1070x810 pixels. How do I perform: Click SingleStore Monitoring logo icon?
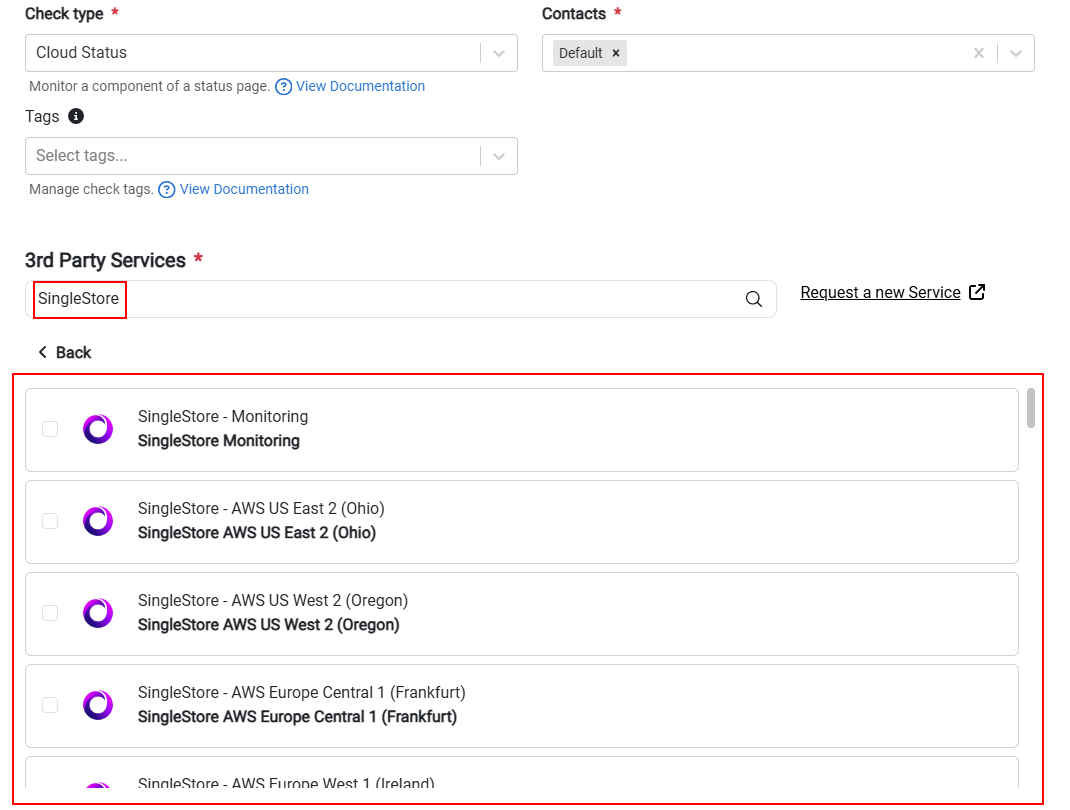(x=98, y=429)
